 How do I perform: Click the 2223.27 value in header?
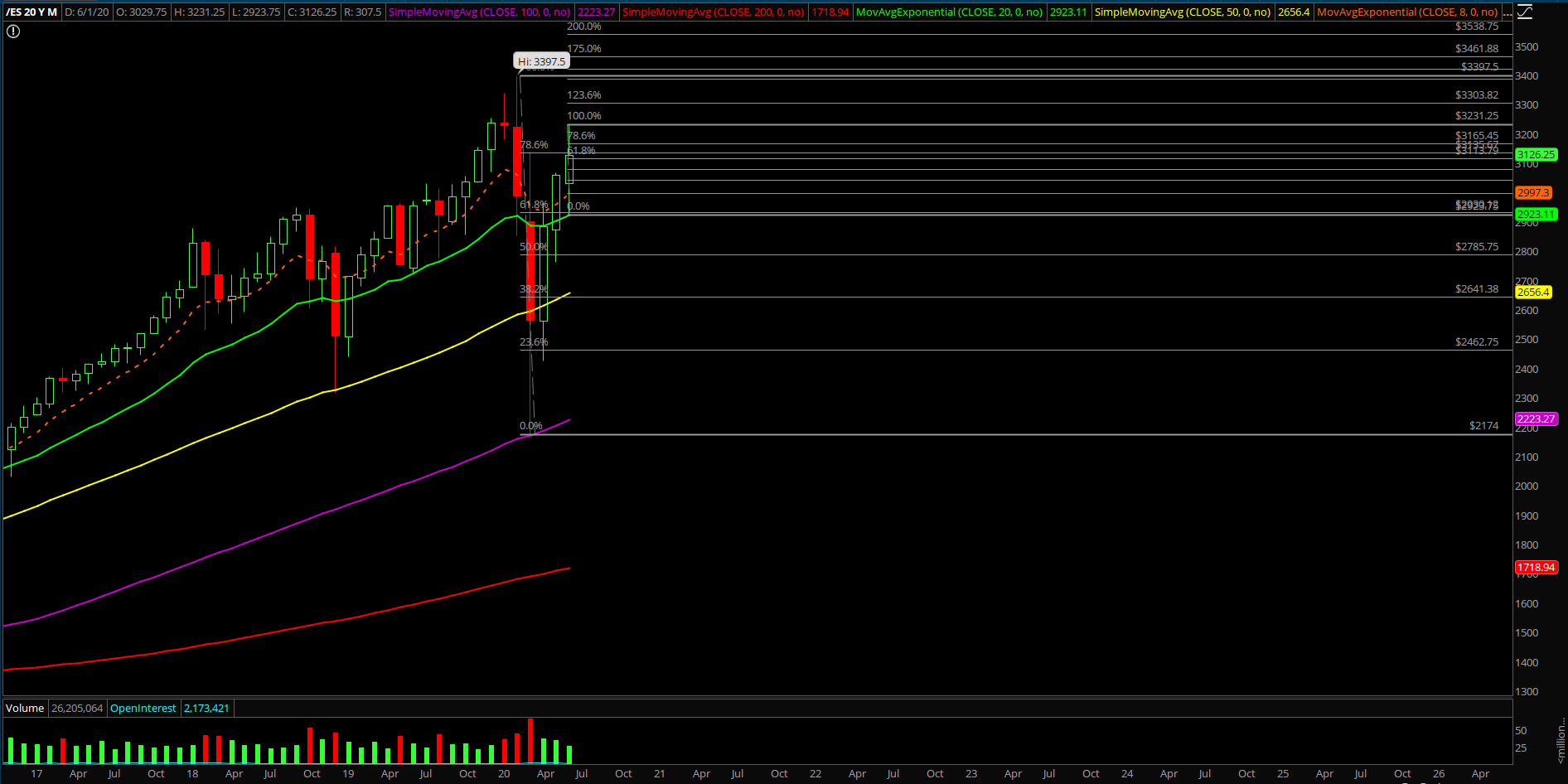coord(597,12)
